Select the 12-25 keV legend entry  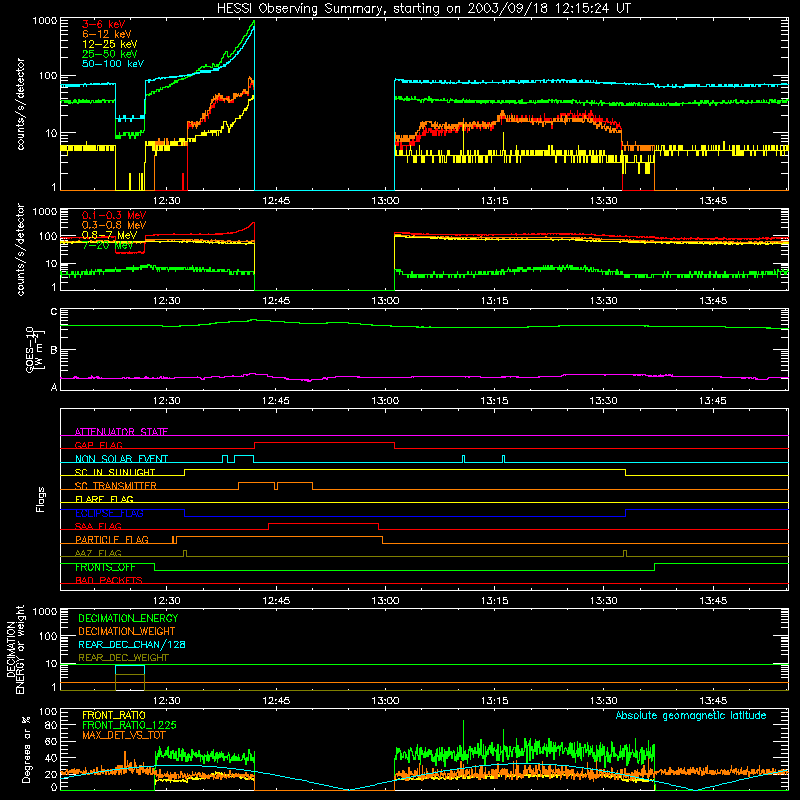110,44
